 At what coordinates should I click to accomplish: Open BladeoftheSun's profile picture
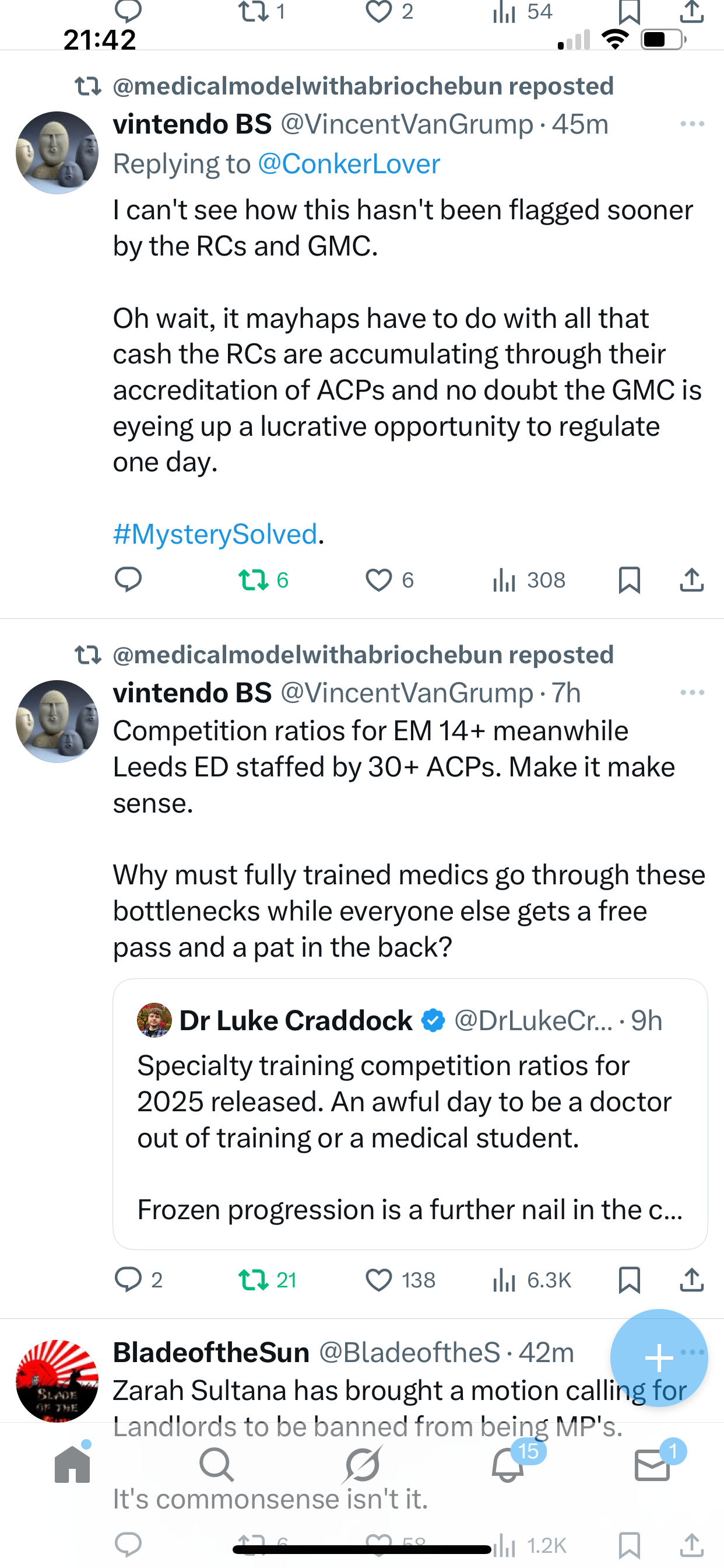[57, 1381]
